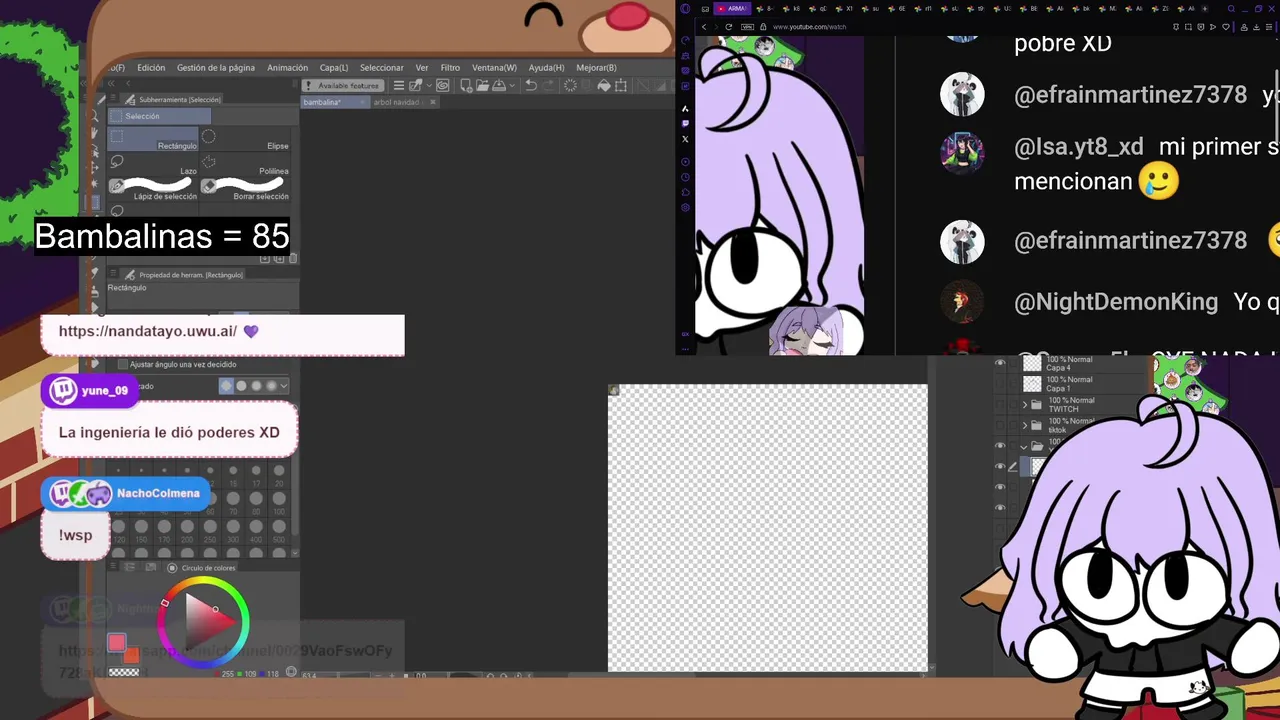1280x720 pixels.
Task: Click the NachoColmena chat username
Action: 158,493
